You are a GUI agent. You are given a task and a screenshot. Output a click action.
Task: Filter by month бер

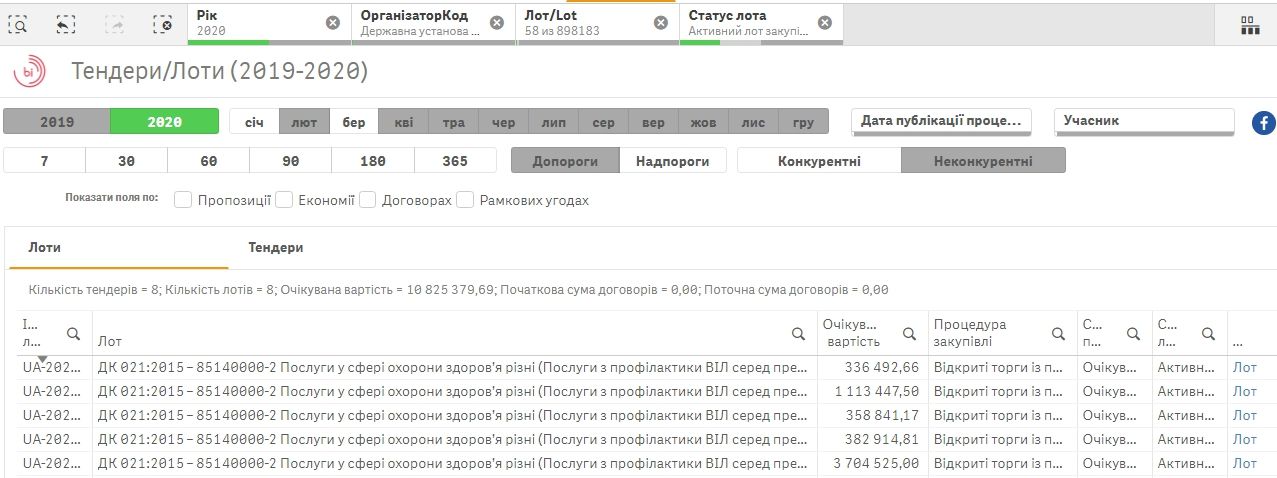(354, 122)
